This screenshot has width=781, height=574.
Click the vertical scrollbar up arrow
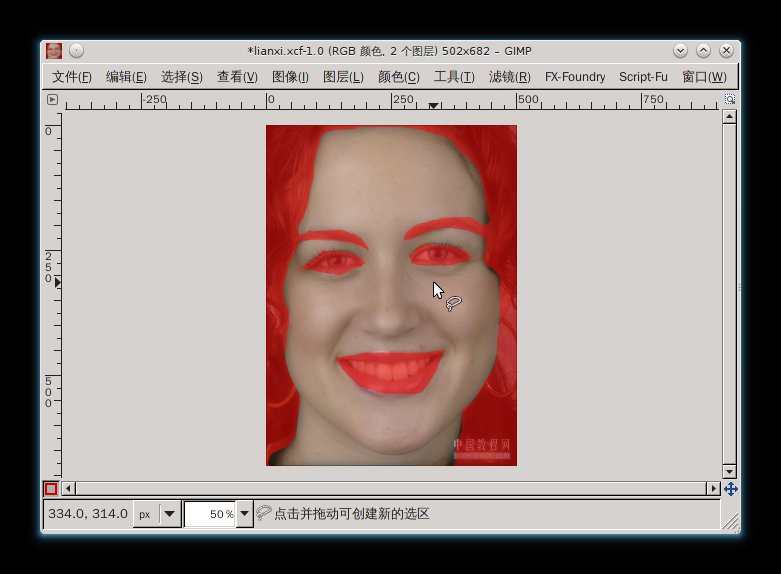[729, 117]
